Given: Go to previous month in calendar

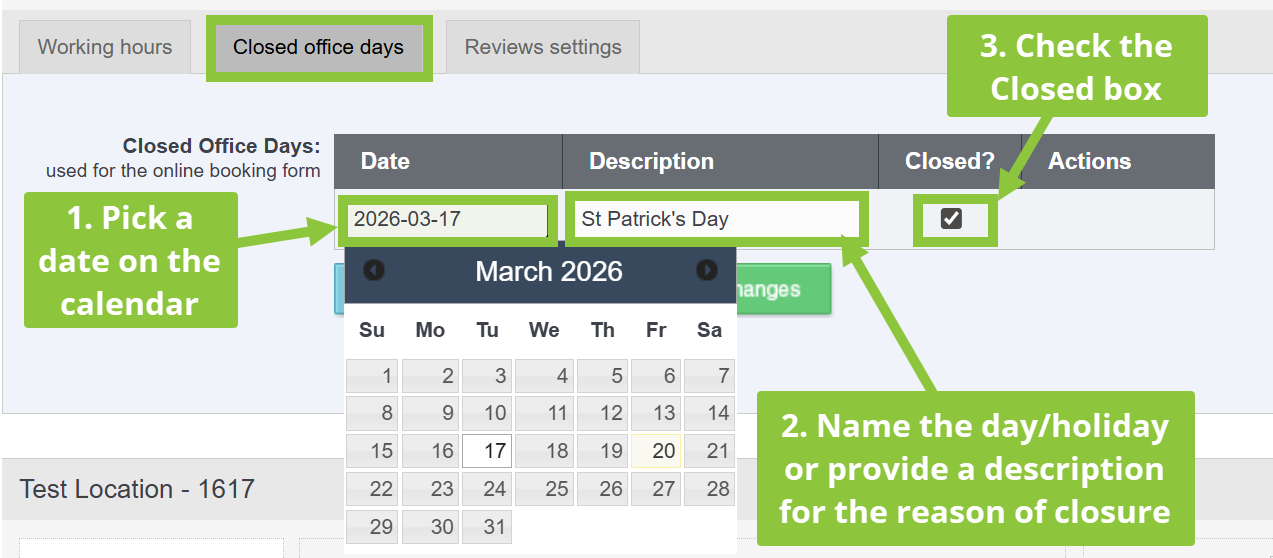Looking at the screenshot, I should click(x=374, y=270).
